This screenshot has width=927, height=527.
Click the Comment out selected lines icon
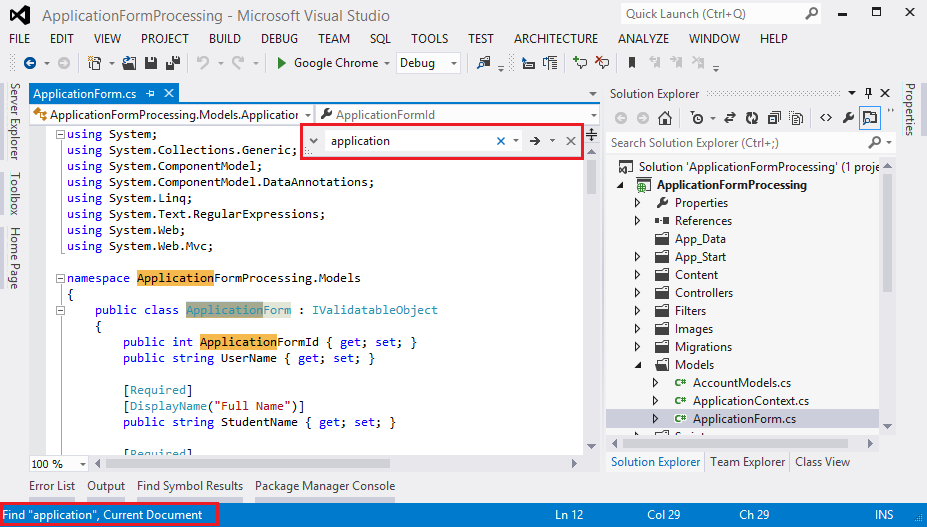pos(580,63)
